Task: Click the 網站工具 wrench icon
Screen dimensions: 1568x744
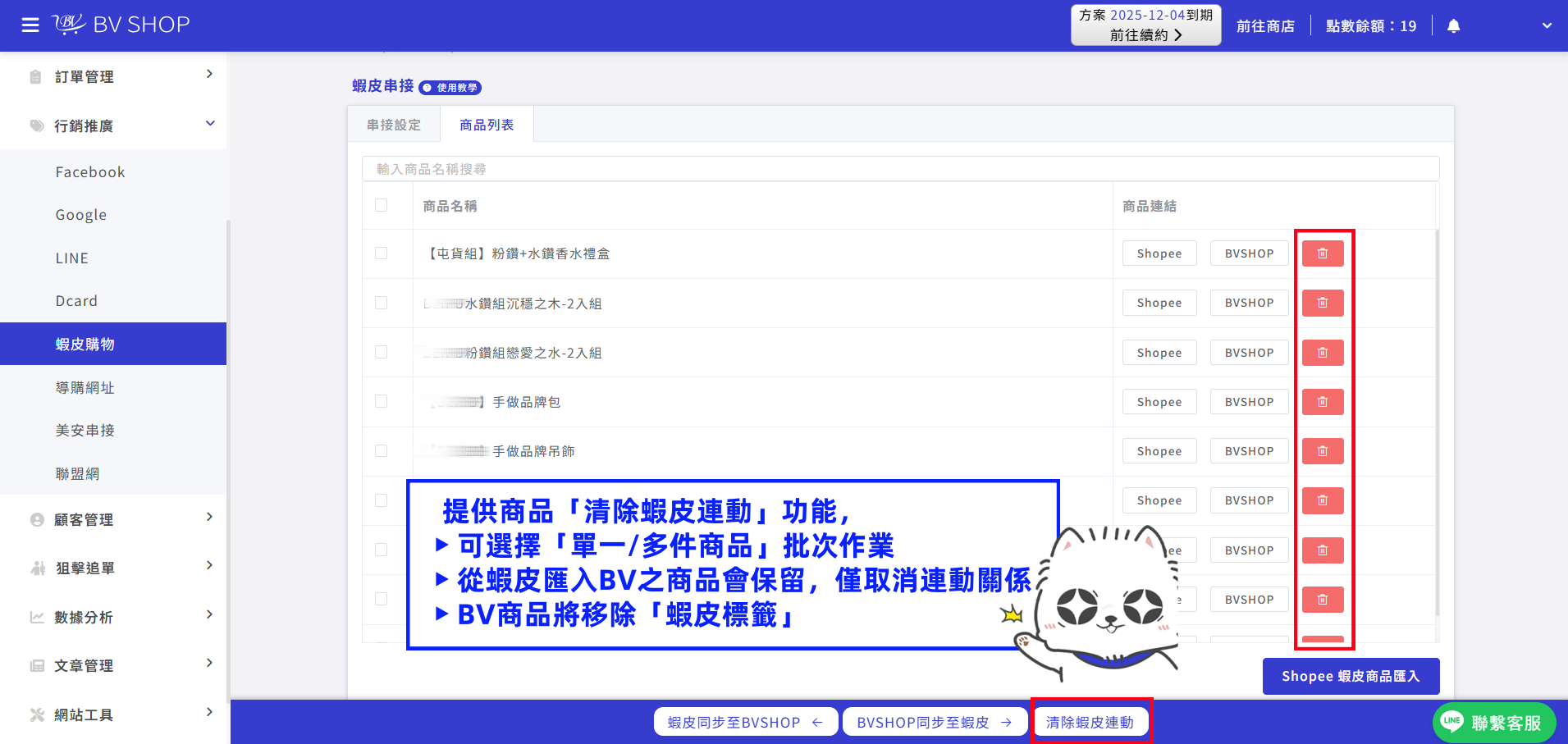Action: [37, 714]
